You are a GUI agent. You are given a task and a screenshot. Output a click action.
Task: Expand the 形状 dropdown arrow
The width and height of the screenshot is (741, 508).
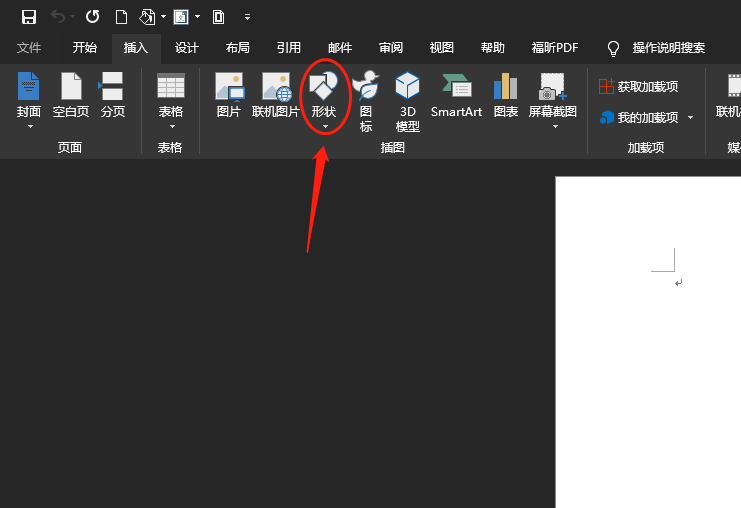325,127
